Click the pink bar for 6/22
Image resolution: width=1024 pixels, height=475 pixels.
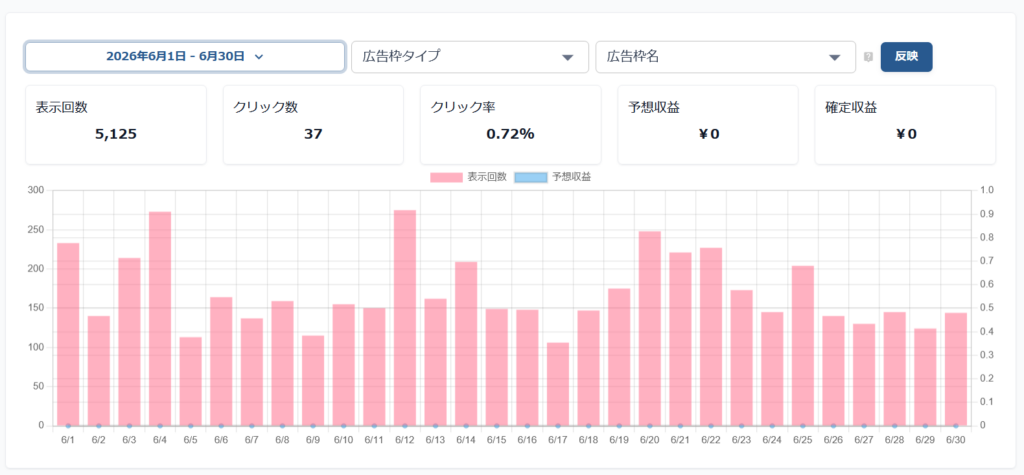711,337
